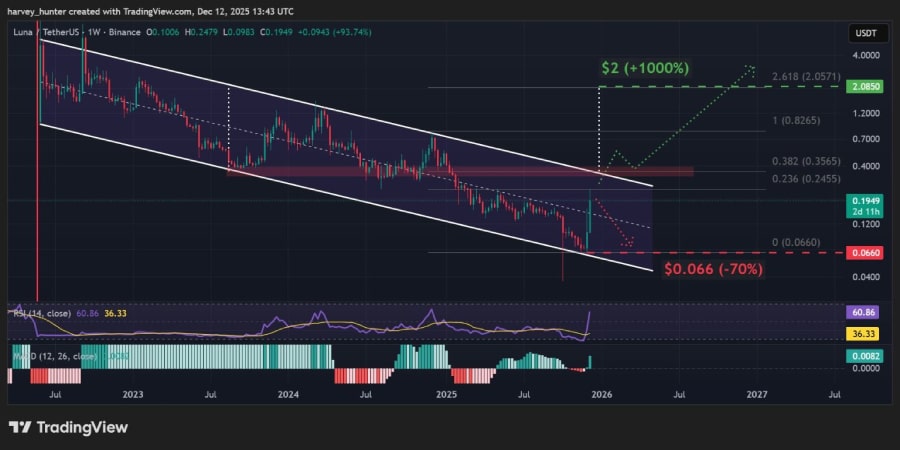The width and height of the screenshot is (900, 450).
Task: Click the TradingView wordmark text
Action: [x=82, y=427]
